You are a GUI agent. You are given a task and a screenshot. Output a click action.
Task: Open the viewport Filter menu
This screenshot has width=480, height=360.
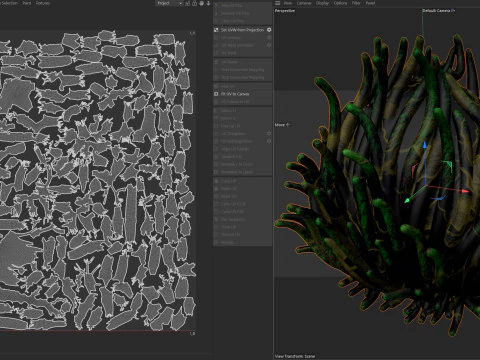[x=356, y=3]
